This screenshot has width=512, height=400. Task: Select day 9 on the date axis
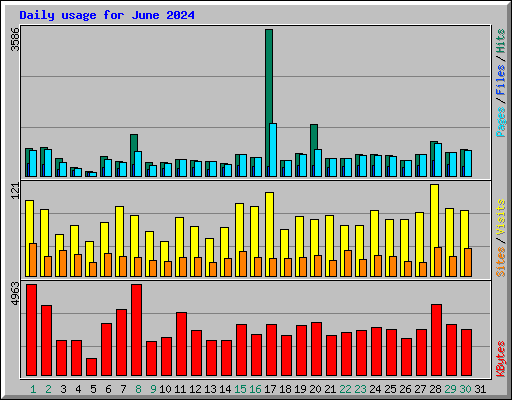(153, 389)
